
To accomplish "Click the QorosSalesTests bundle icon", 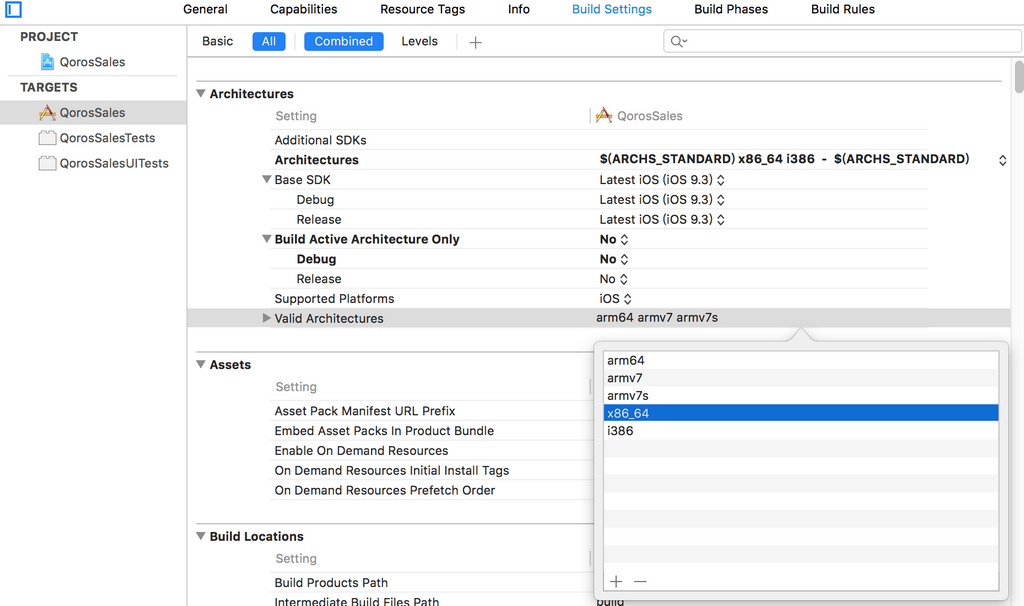I will point(47,138).
